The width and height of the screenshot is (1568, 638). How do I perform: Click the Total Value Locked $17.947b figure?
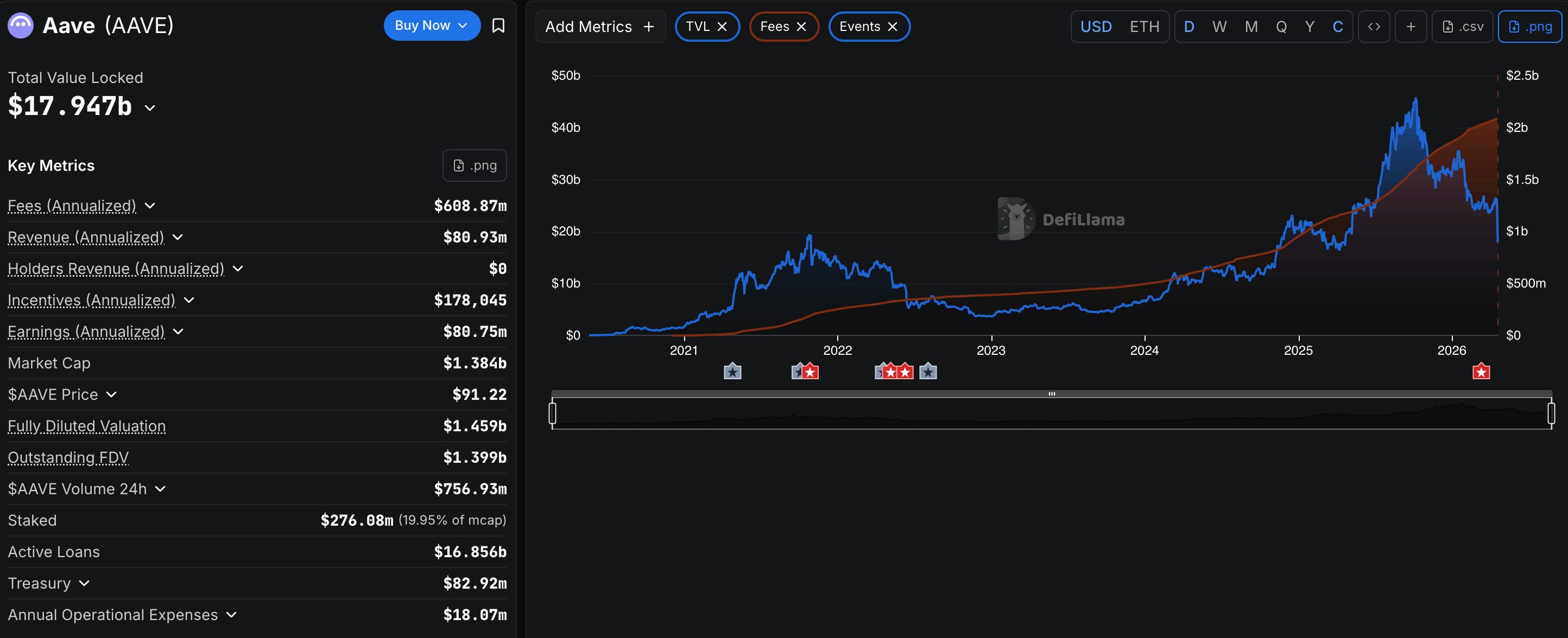point(69,107)
